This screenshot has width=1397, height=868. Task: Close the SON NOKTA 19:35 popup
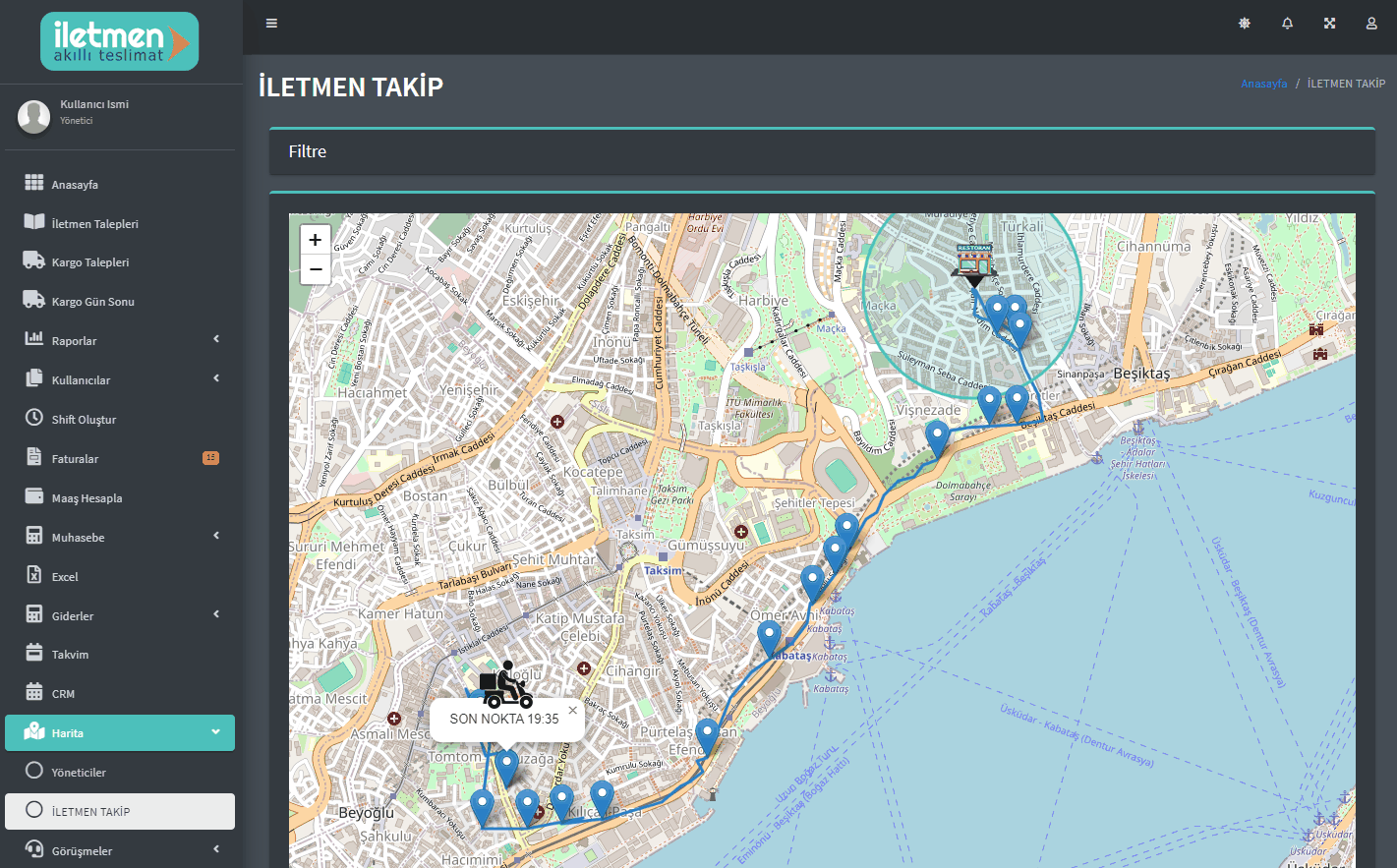click(572, 710)
